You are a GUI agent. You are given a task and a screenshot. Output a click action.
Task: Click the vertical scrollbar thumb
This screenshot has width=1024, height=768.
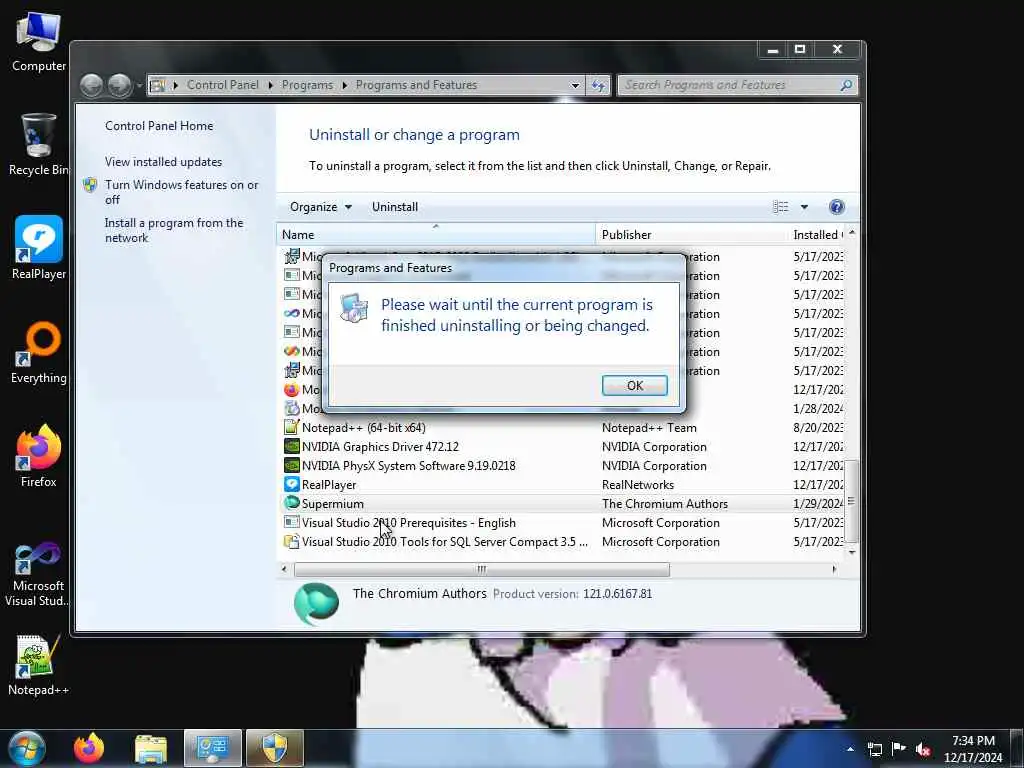click(x=851, y=501)
